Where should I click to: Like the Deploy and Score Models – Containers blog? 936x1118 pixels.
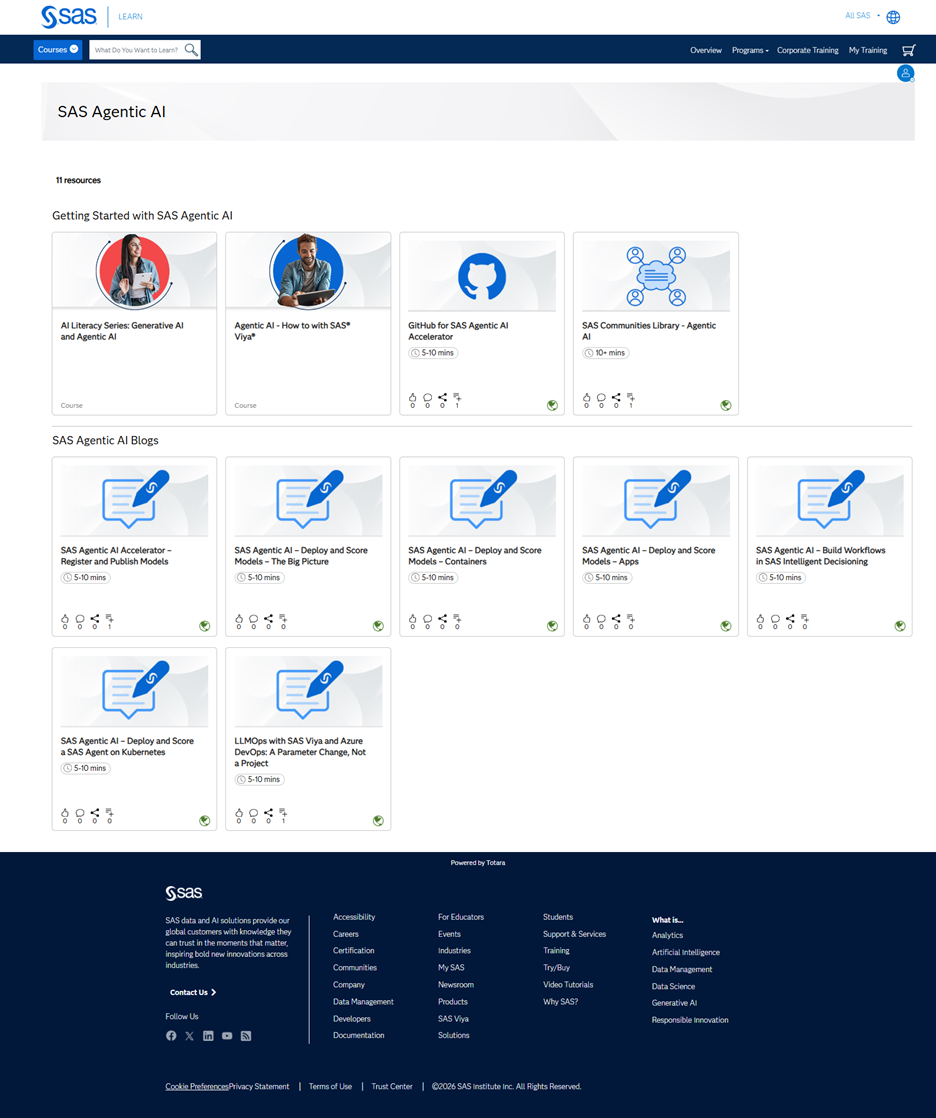click(x=413, y=619)
